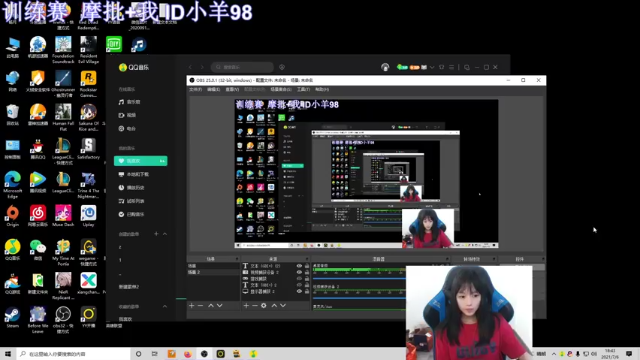Open the Sources dock header dropdown

307,259
